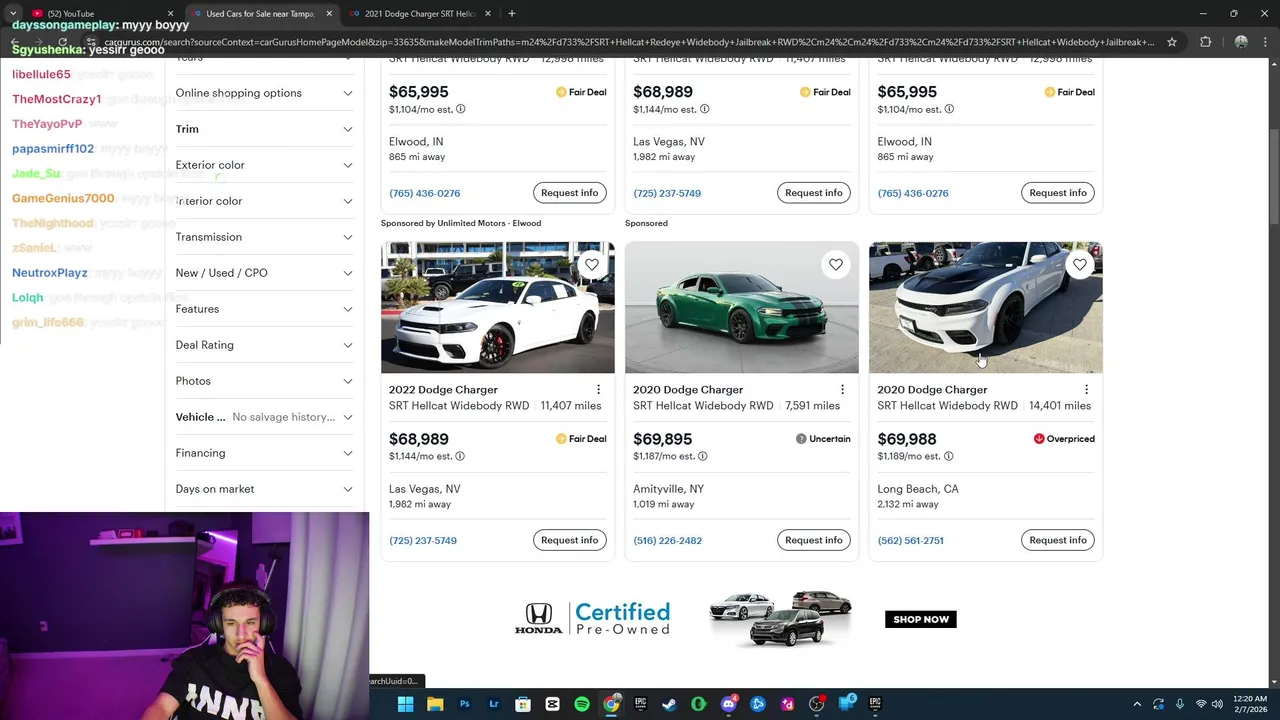Show payment info icon beside $1,189/mo est.
This screenshot has width=1280, height=720.
click(x=948, y=456)
